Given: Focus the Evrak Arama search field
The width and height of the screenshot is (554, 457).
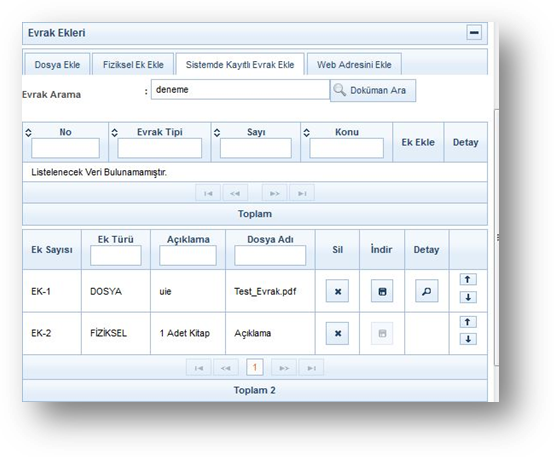Looking at the screenshot, I should coord(240,89).
